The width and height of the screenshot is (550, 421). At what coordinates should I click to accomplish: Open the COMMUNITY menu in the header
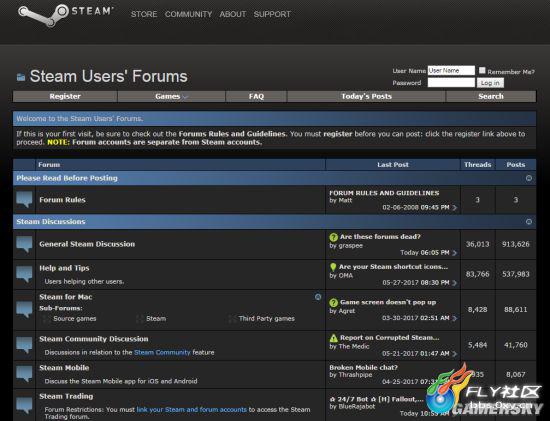[188, 14]
